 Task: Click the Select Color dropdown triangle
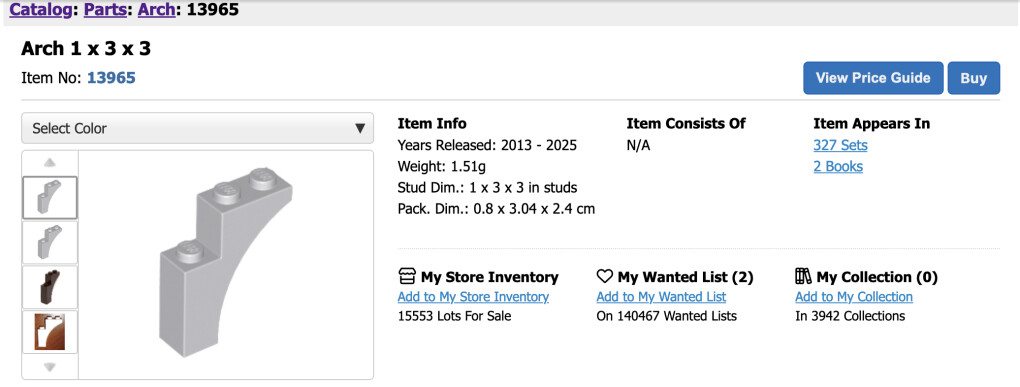tap(360, 128)
